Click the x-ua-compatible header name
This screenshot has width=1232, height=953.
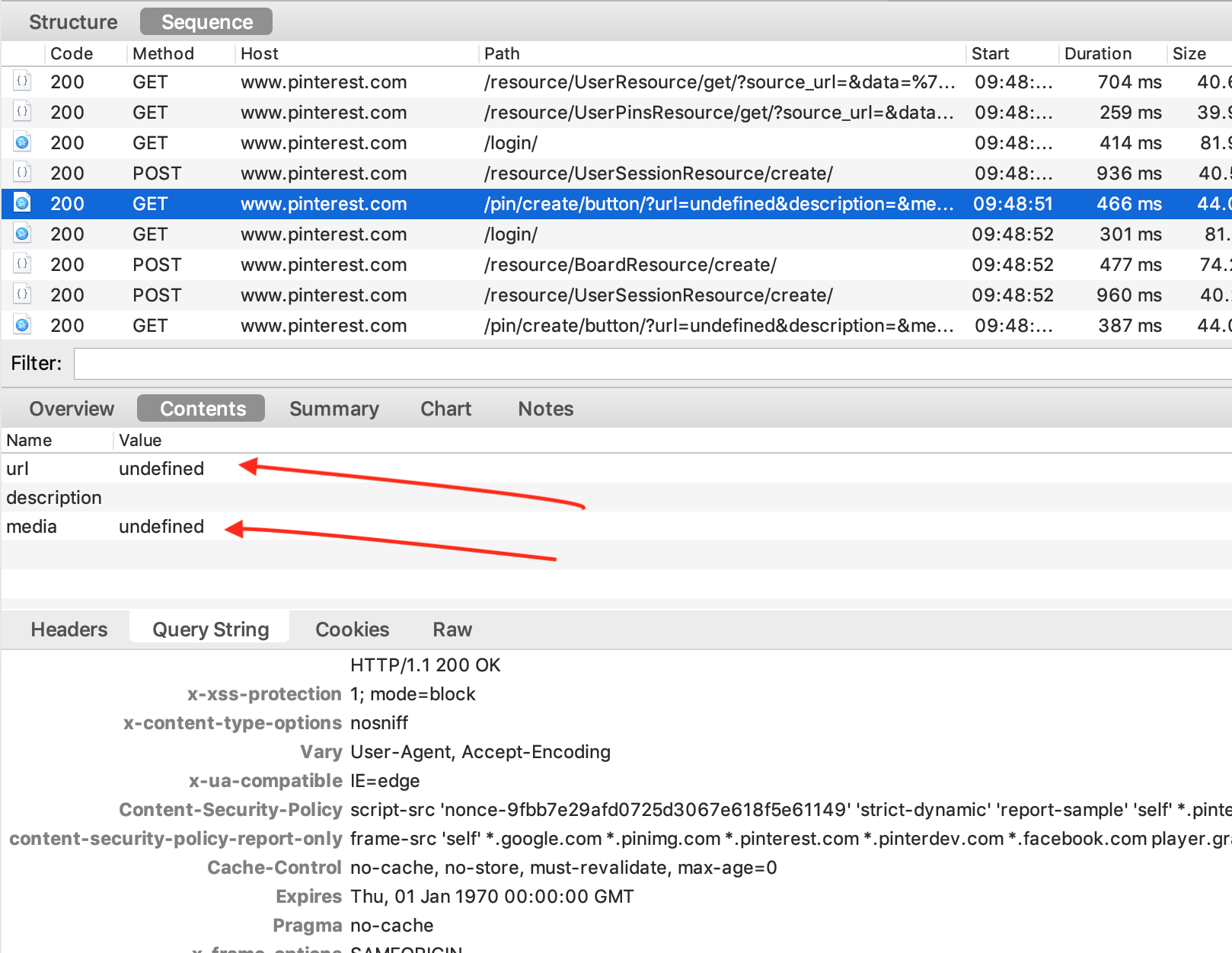265,781
